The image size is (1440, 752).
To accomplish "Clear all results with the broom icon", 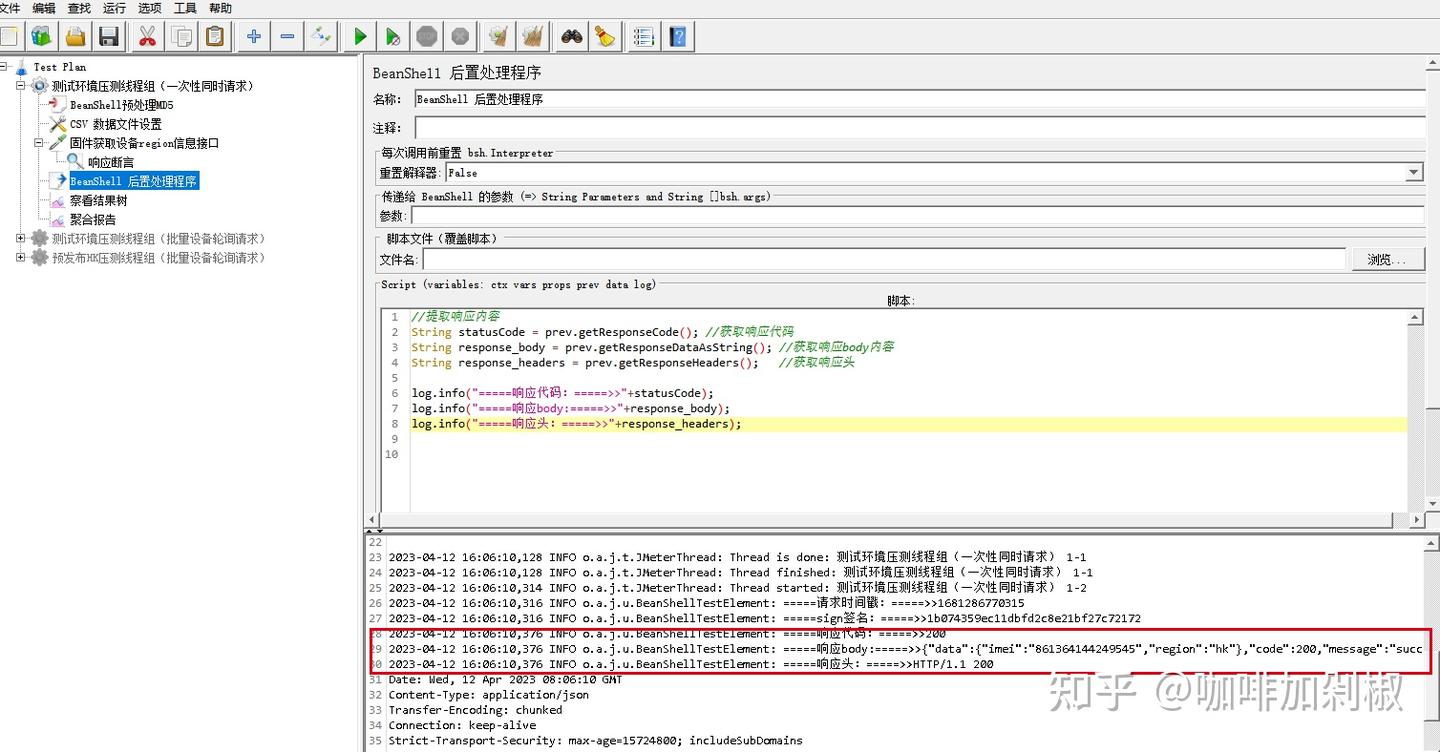I will [x=533, y=35].
